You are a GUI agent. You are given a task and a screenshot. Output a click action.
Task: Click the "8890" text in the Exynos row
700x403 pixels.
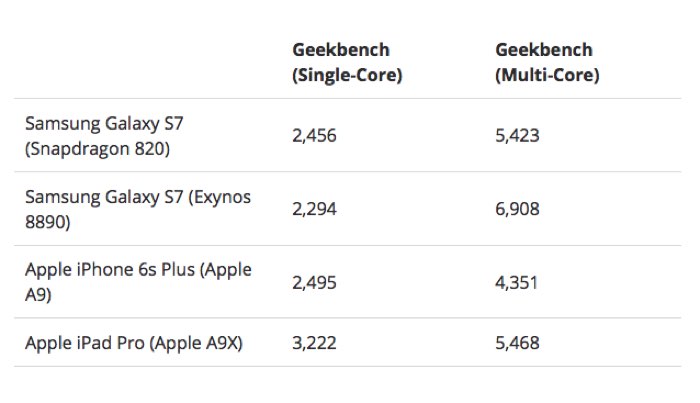[47, 222]
